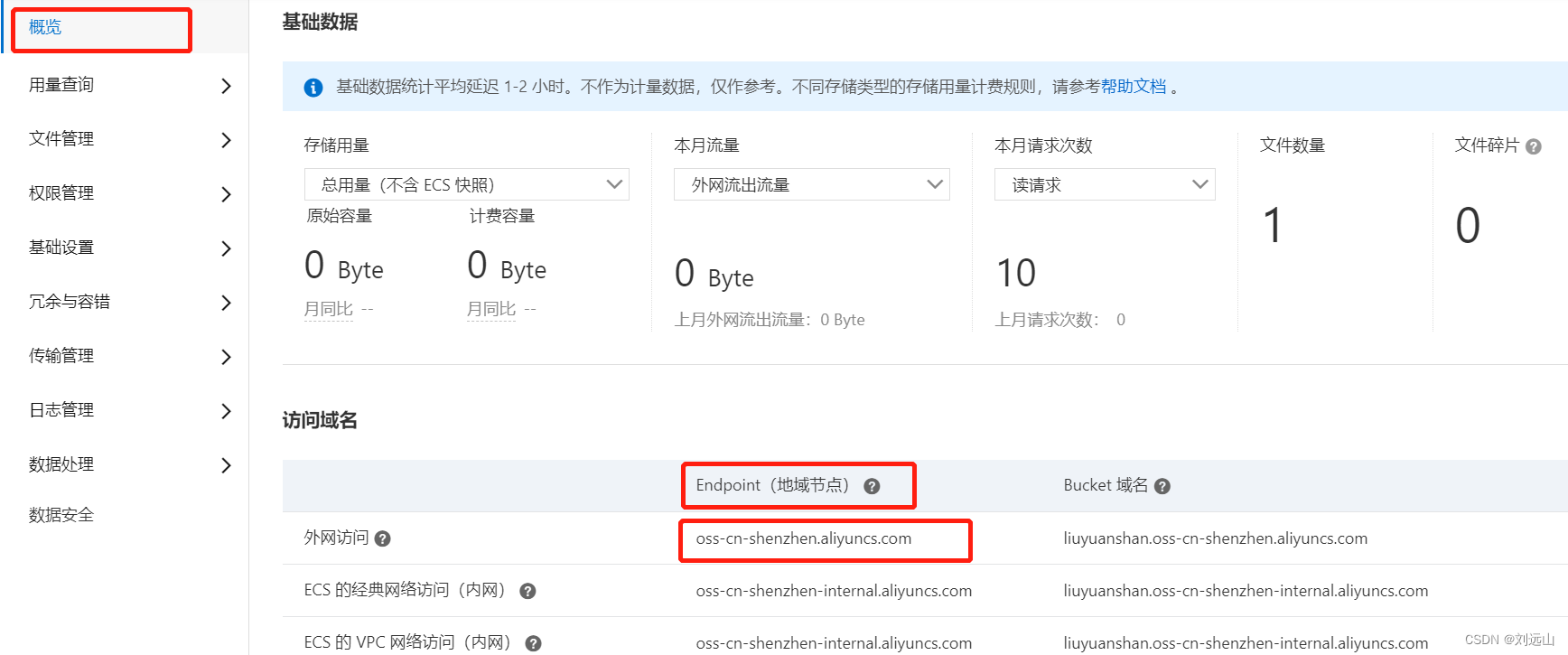Open the 外网流出流量 dropdown

pos(811,184)
